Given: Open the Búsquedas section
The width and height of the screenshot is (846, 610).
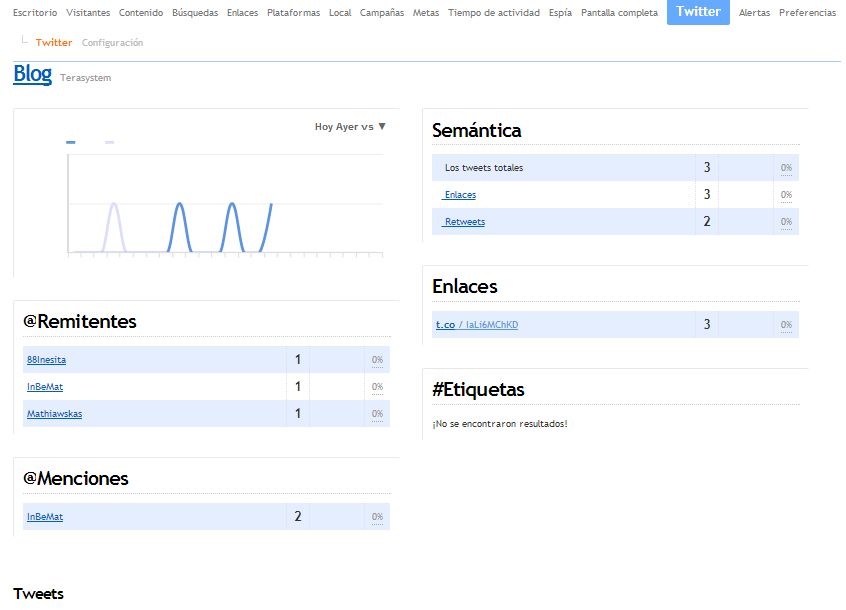Looking at the screenshot, I should tap(193, 13).
